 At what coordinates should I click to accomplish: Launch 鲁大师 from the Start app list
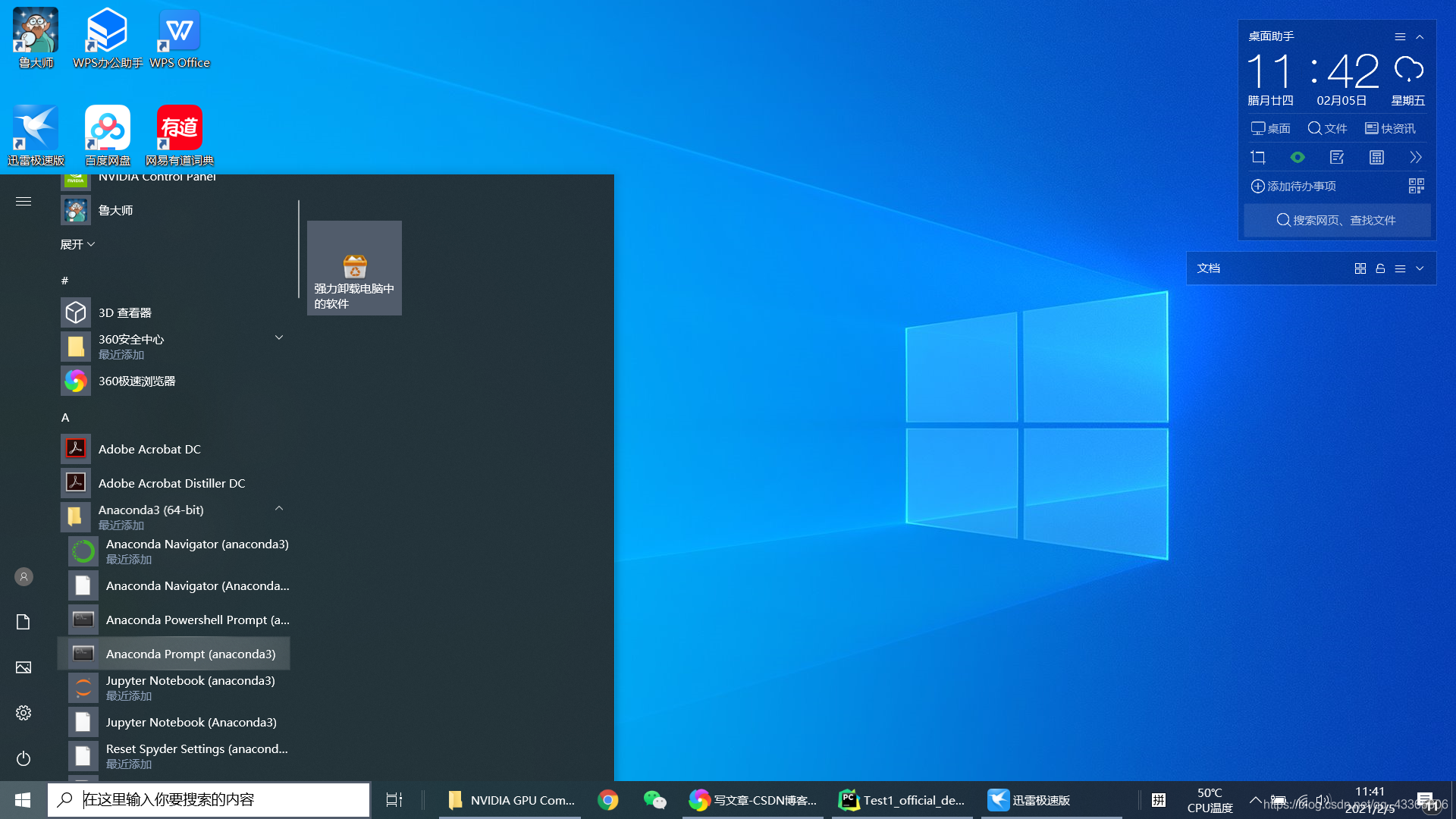coord(174,210)
